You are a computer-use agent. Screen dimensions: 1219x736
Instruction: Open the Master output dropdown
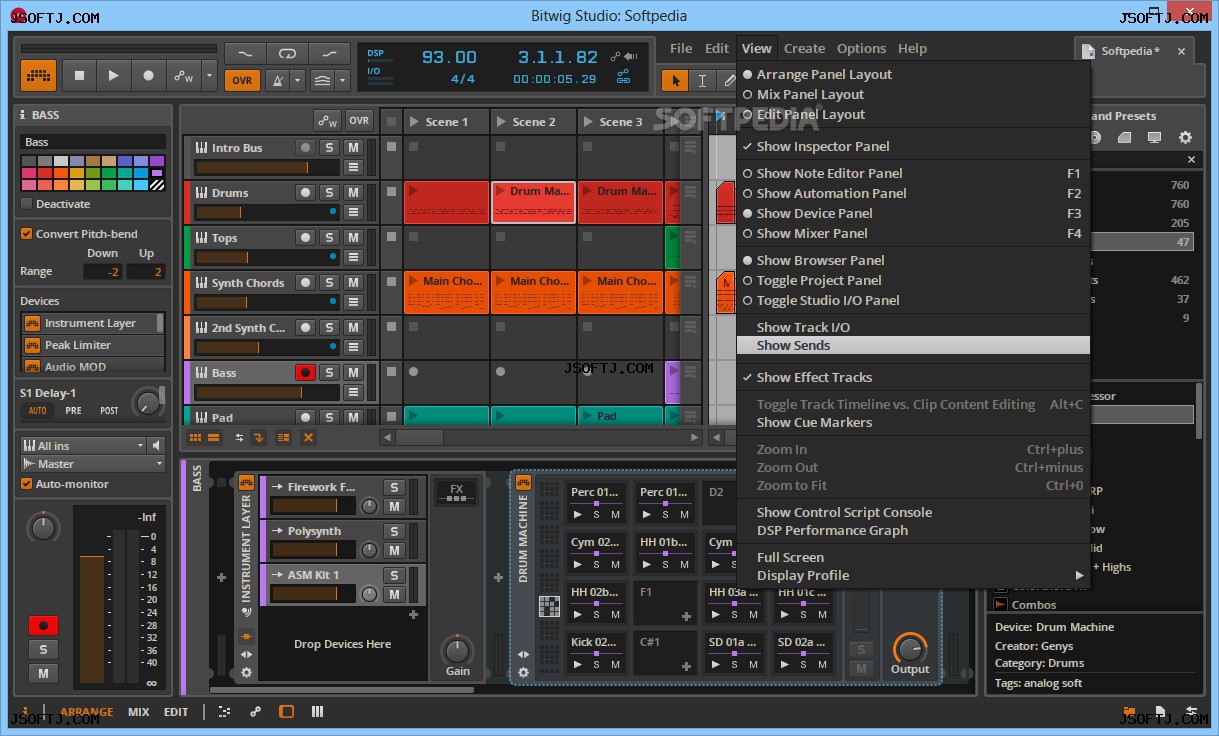93,464
